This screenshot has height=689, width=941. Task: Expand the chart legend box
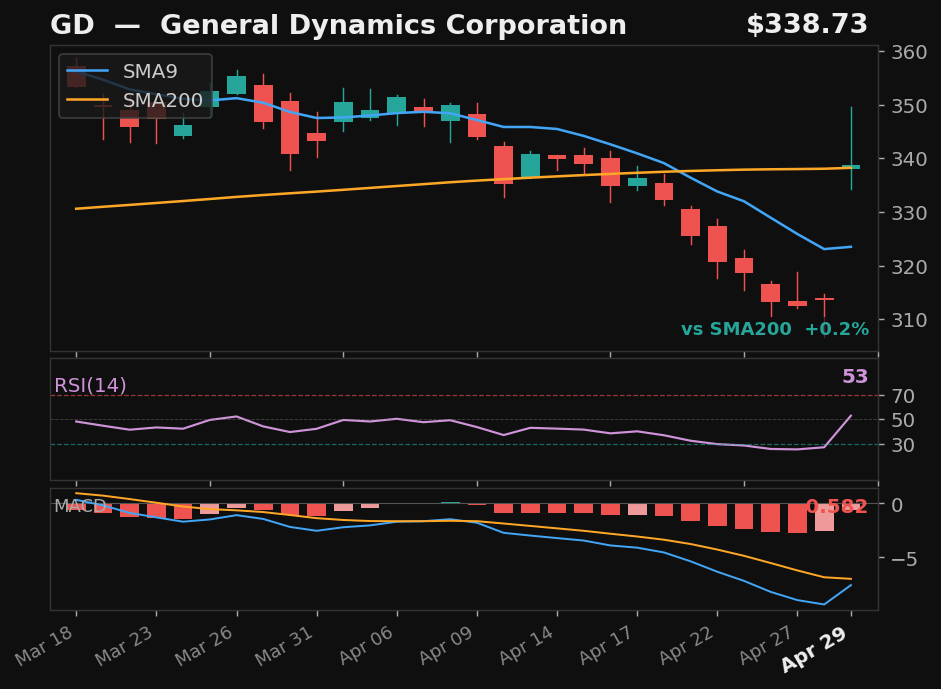click(x=134, y=86)
